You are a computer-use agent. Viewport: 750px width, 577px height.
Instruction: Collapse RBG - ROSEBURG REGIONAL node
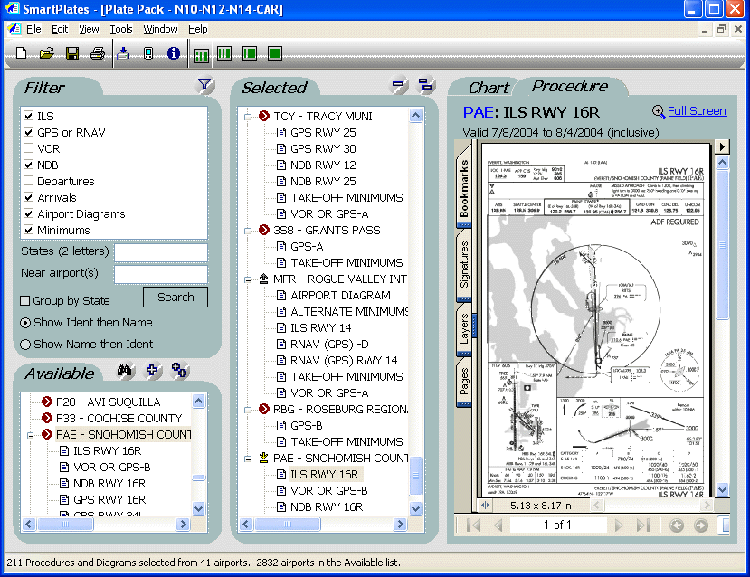click(248, 410)
